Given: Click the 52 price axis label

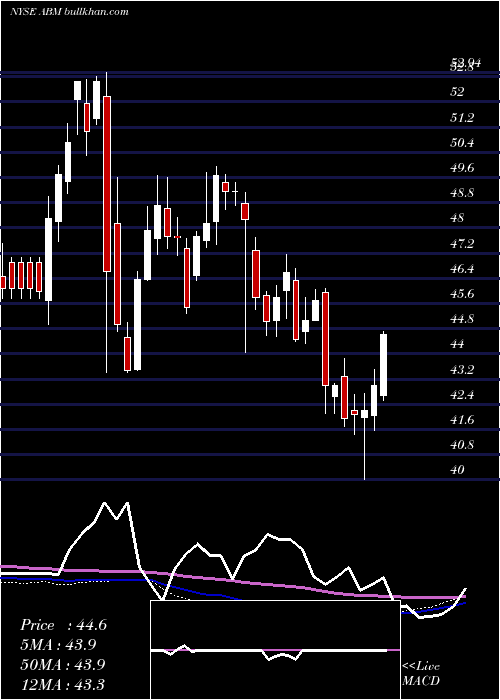Looking at the screenshot, I should coord(458,92).
